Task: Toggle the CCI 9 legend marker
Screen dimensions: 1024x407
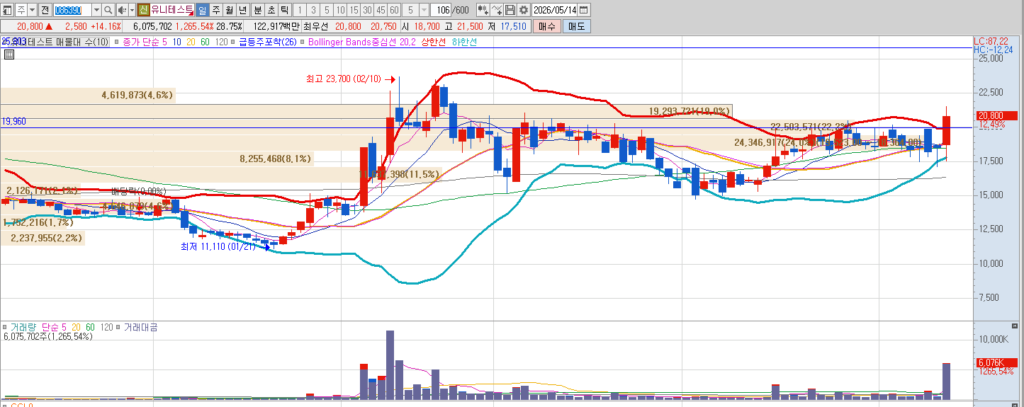Action: tap(5, 405)
